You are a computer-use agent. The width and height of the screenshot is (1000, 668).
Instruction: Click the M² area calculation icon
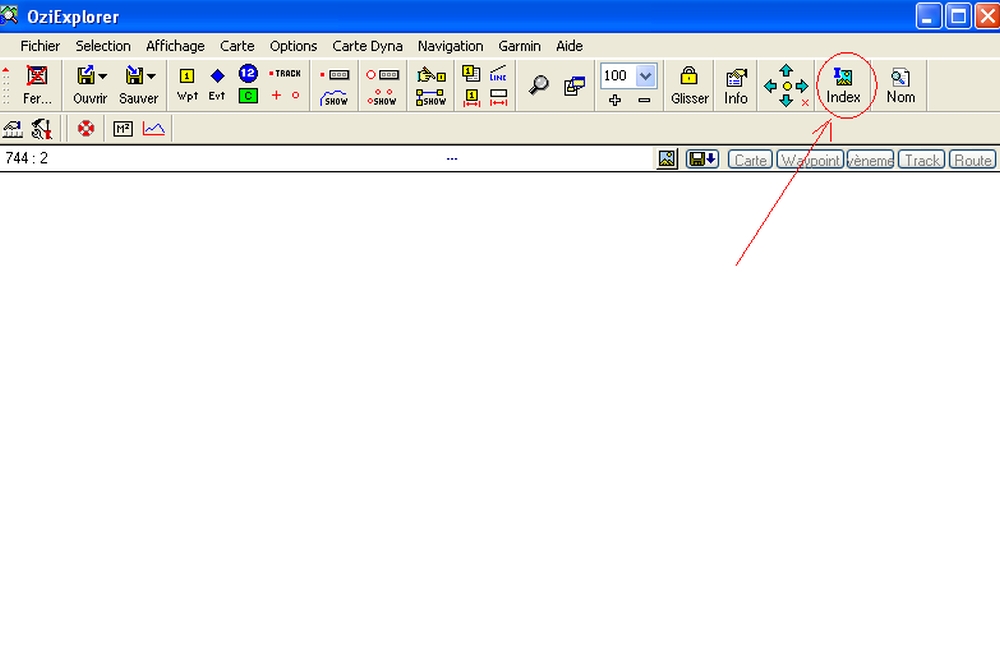coord(123,129)
